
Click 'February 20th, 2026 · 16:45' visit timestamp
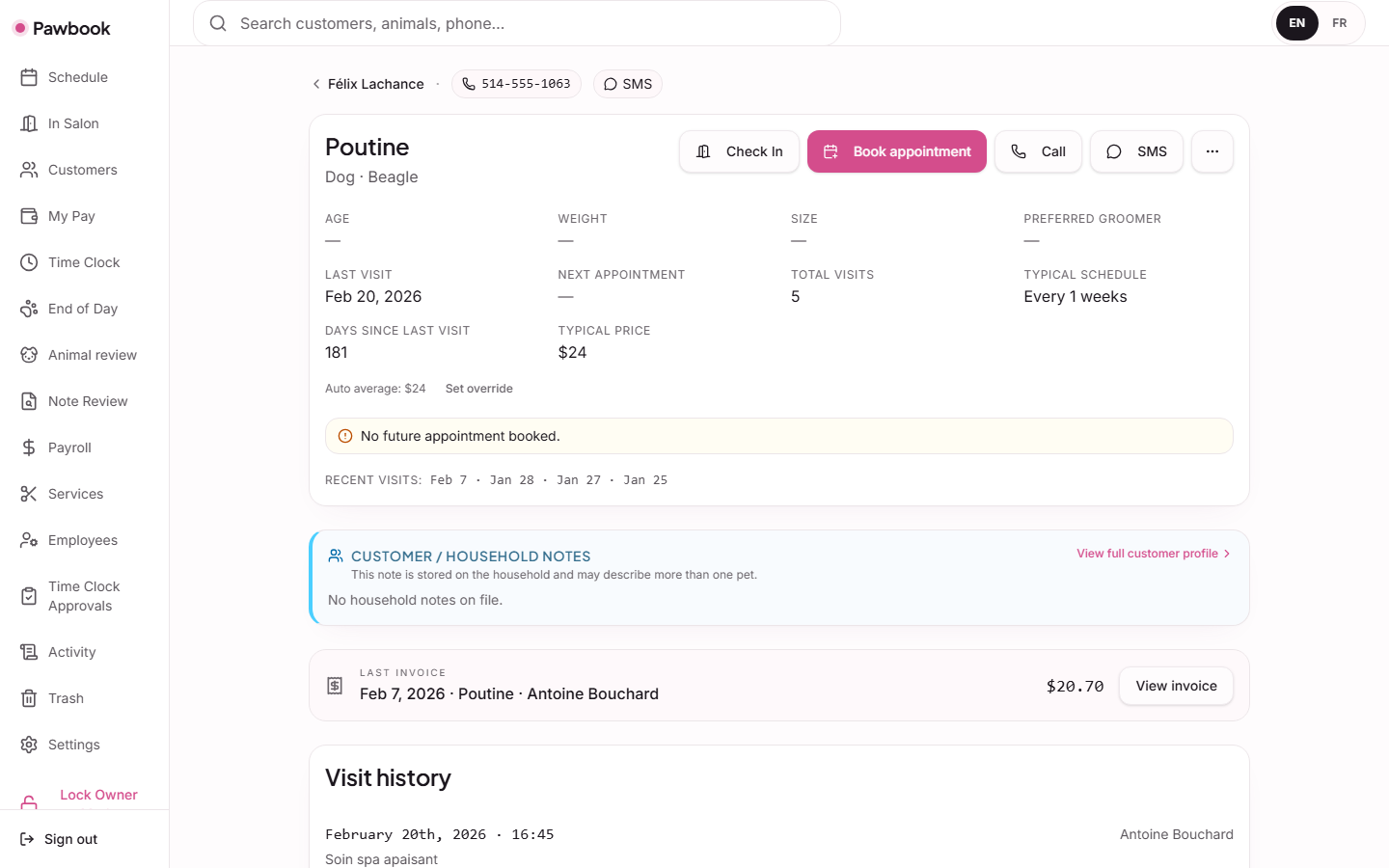440,834
